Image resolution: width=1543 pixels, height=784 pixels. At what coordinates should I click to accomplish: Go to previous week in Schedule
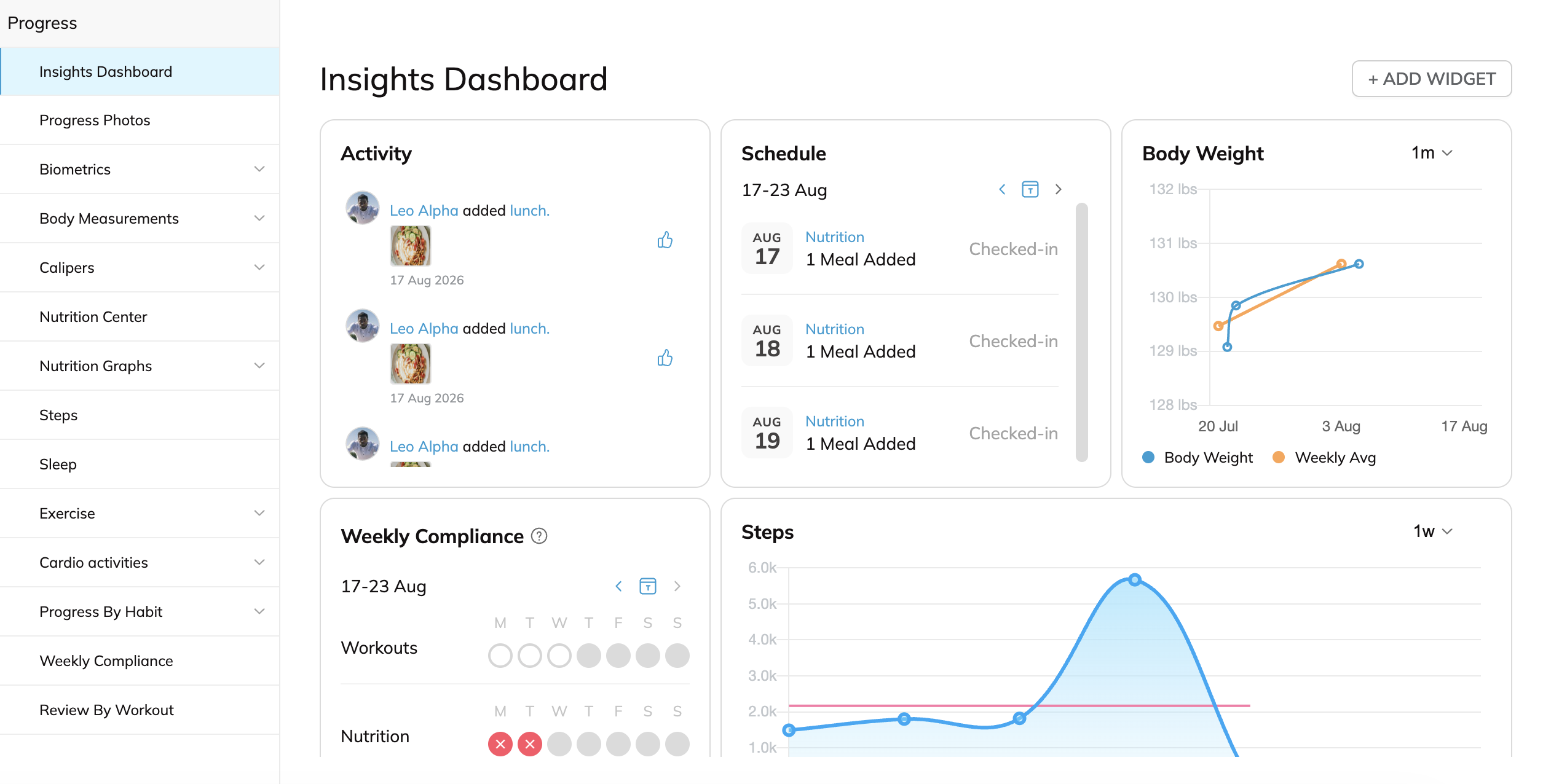point(1002,189)
